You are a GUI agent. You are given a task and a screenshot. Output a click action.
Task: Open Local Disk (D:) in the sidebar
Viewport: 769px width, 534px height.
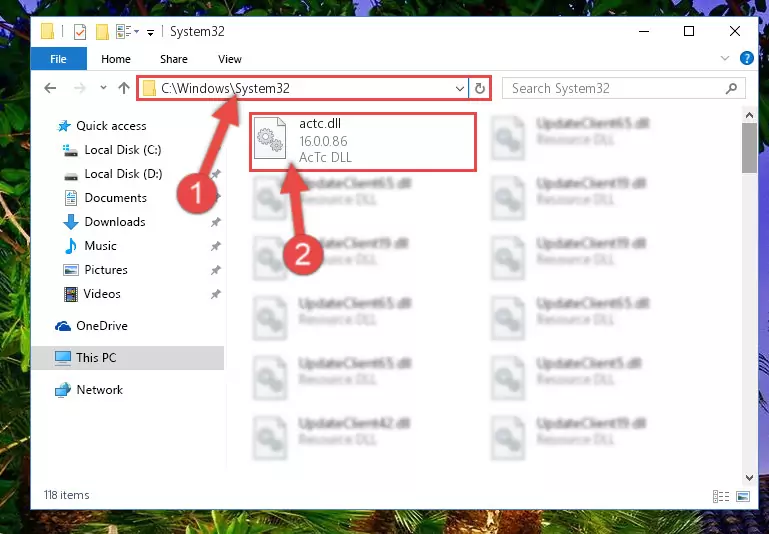(x=113, y=174)
